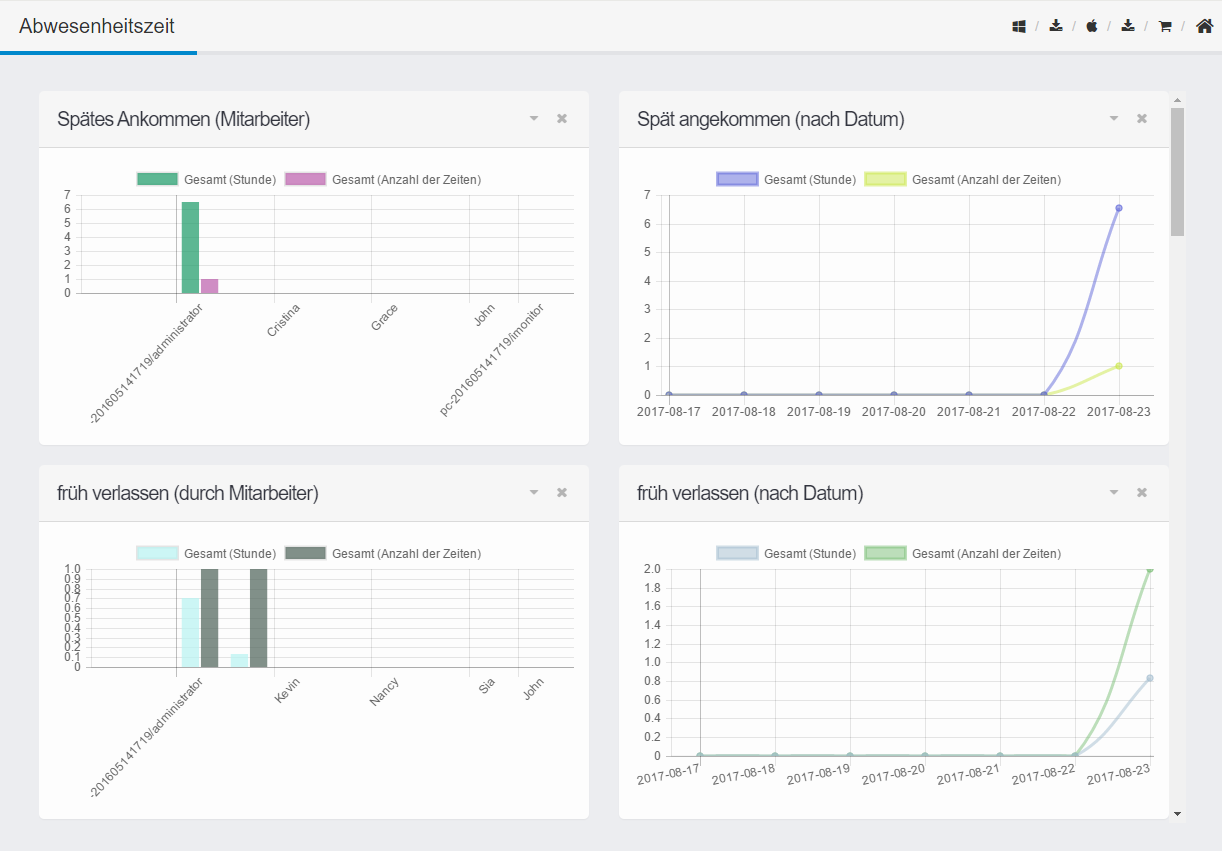
Task: Close the Spätes Ankommen (Mitarbeiter) panel
Action: [x=562, y=118]
